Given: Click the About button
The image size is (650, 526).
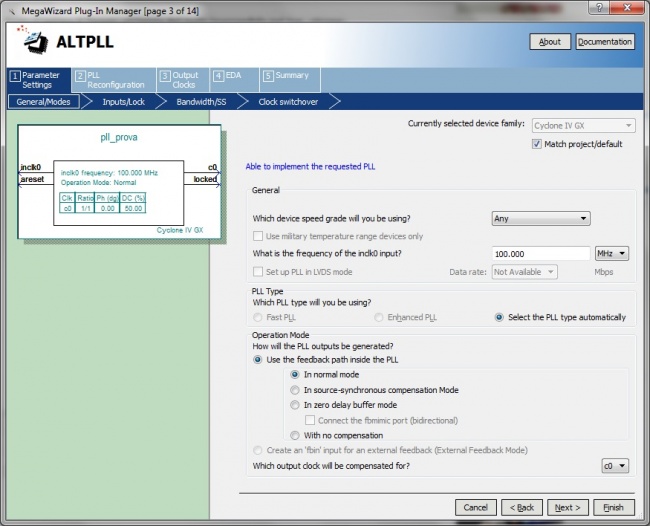Looking at the screenshot, I should point(550,42).
